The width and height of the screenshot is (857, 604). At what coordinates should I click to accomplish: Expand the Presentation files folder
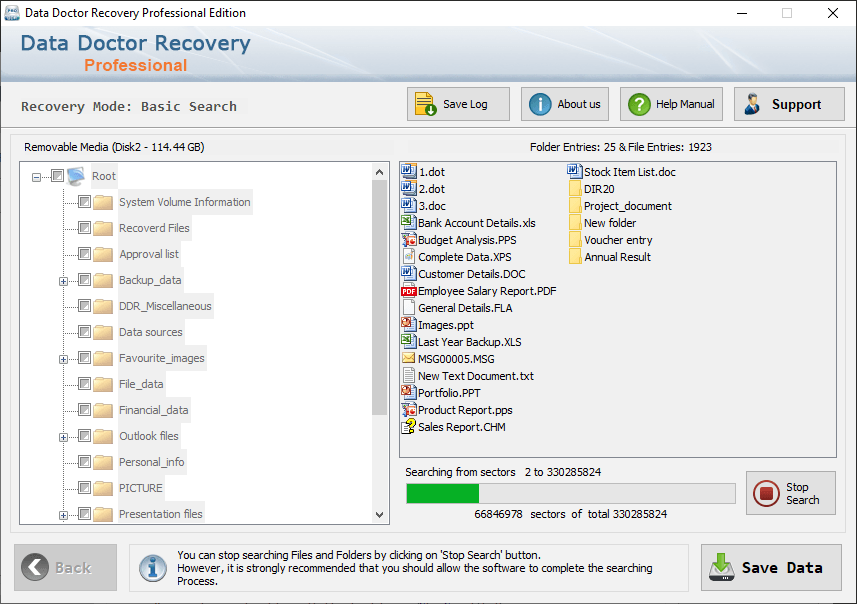(x=63, y=515)
